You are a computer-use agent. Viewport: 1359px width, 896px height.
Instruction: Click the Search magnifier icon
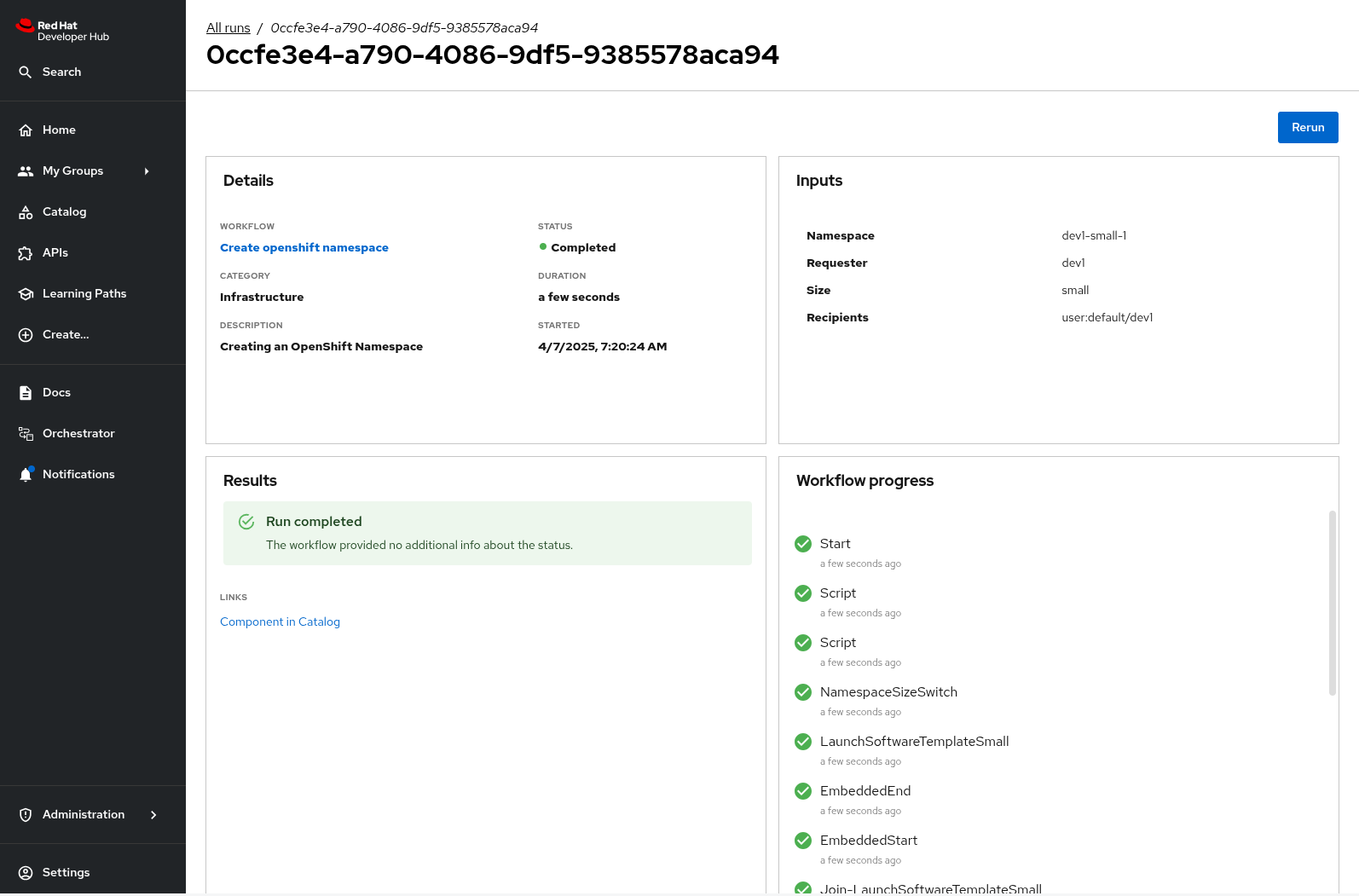coord(26,72)
